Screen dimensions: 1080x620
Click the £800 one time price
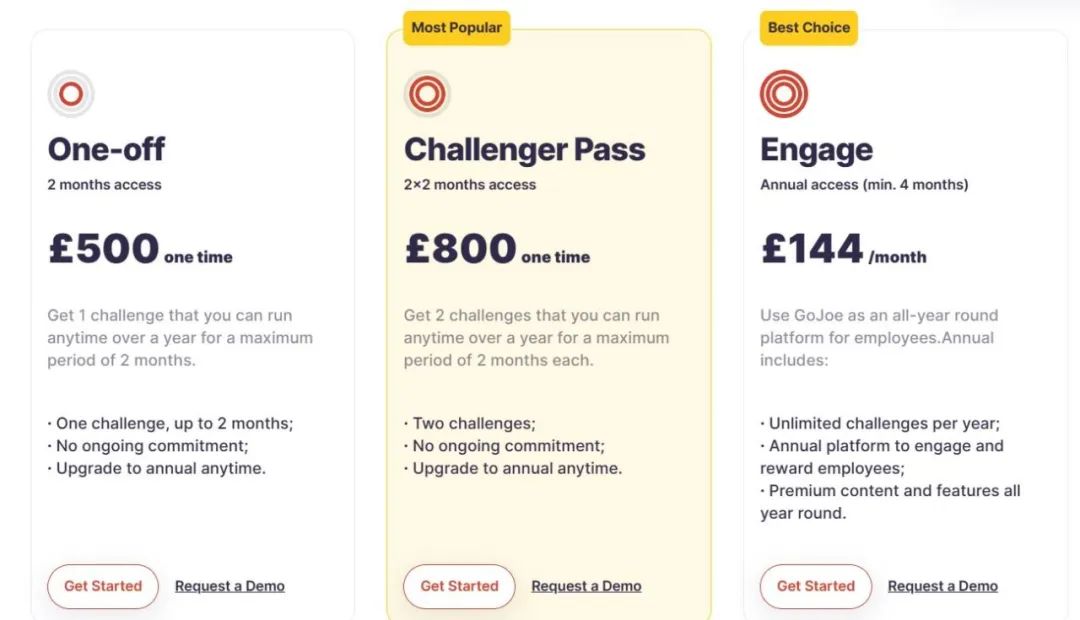coord(497,249)
